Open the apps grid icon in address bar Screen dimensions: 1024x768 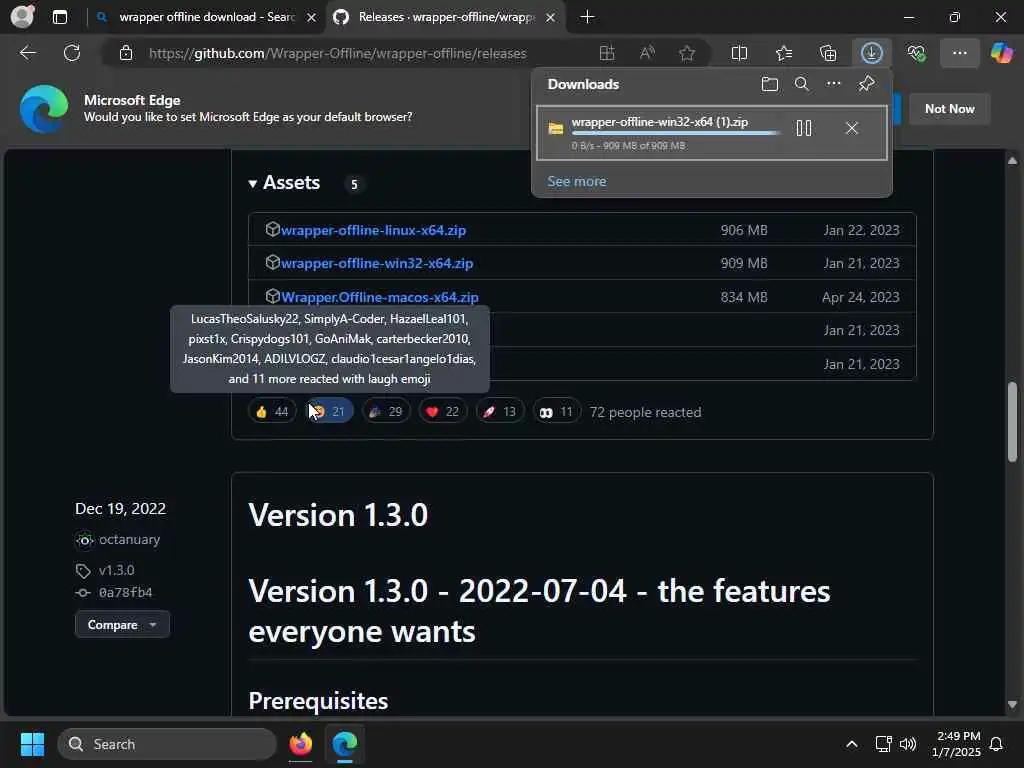pyautogui.click(x=607, y=53)
